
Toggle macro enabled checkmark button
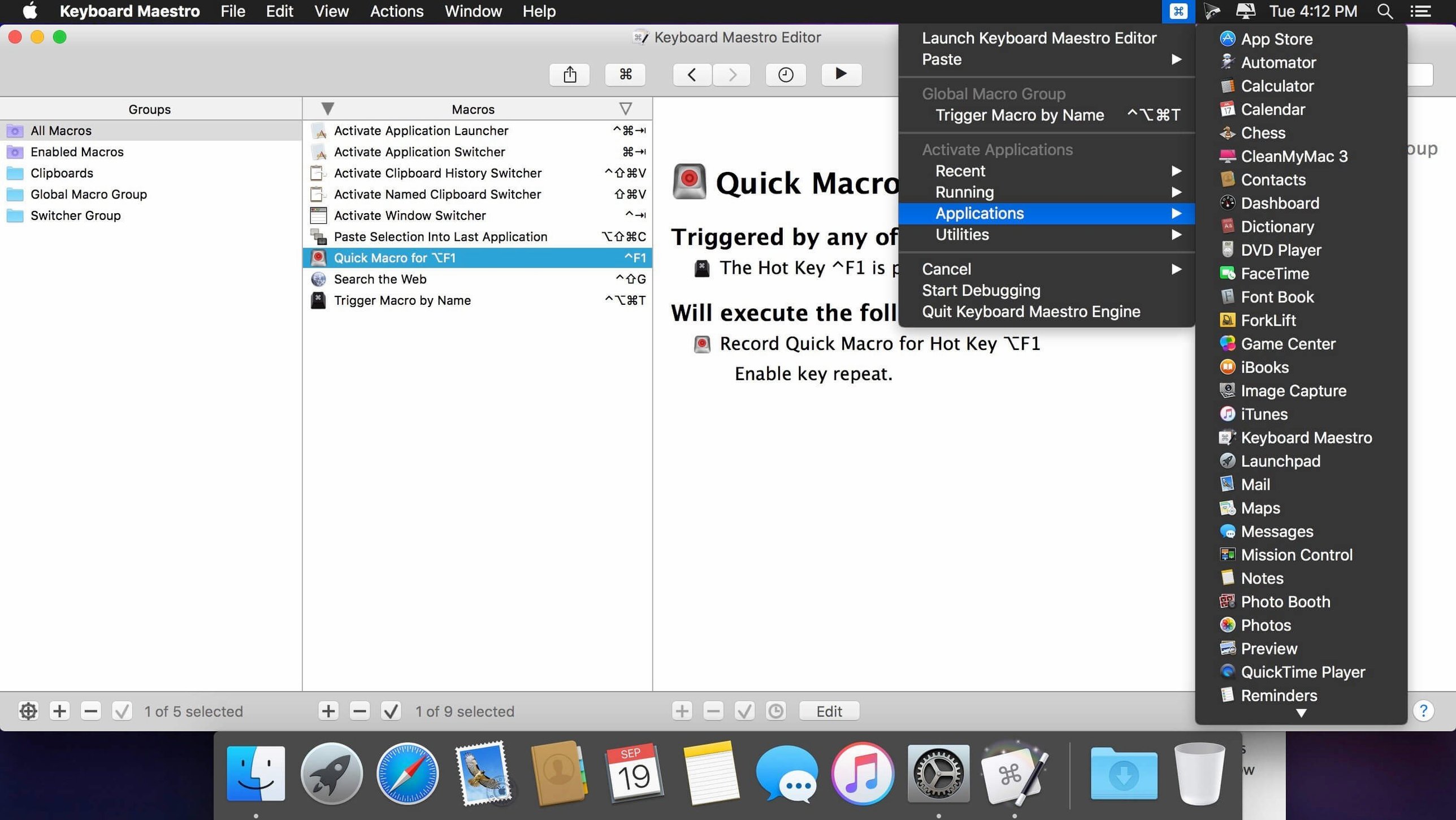coord(391,711)
